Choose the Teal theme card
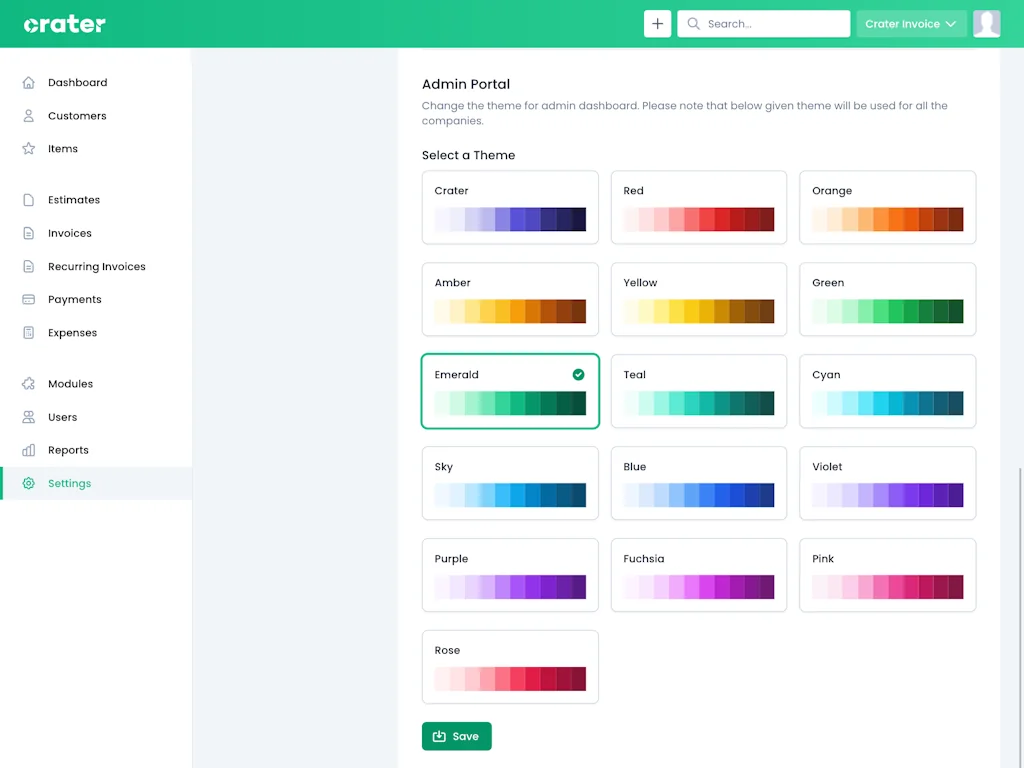The image size is (1024, 768). (x=698, y=391)
